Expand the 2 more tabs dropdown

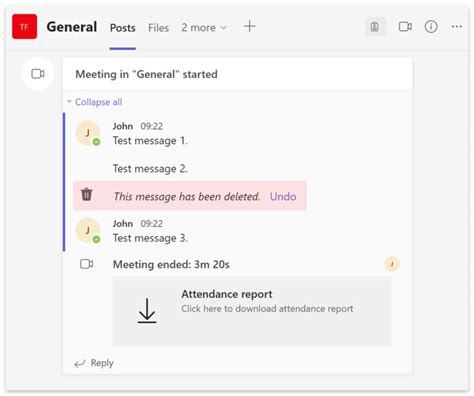204,28
